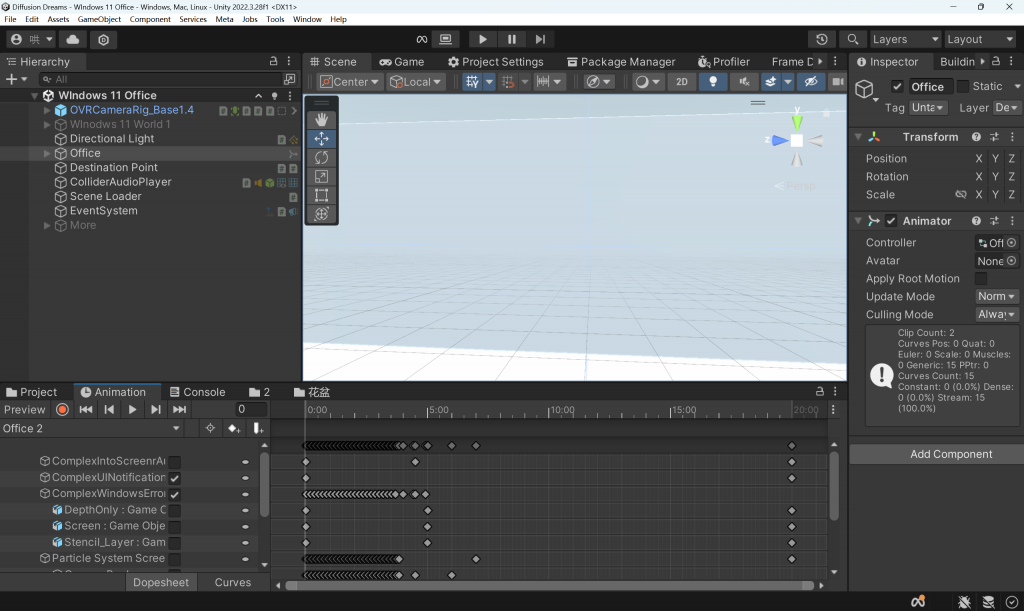Click the global Search magnifier icon
The width and height of the screenshot is (1024, 611).
click(852, 39)
